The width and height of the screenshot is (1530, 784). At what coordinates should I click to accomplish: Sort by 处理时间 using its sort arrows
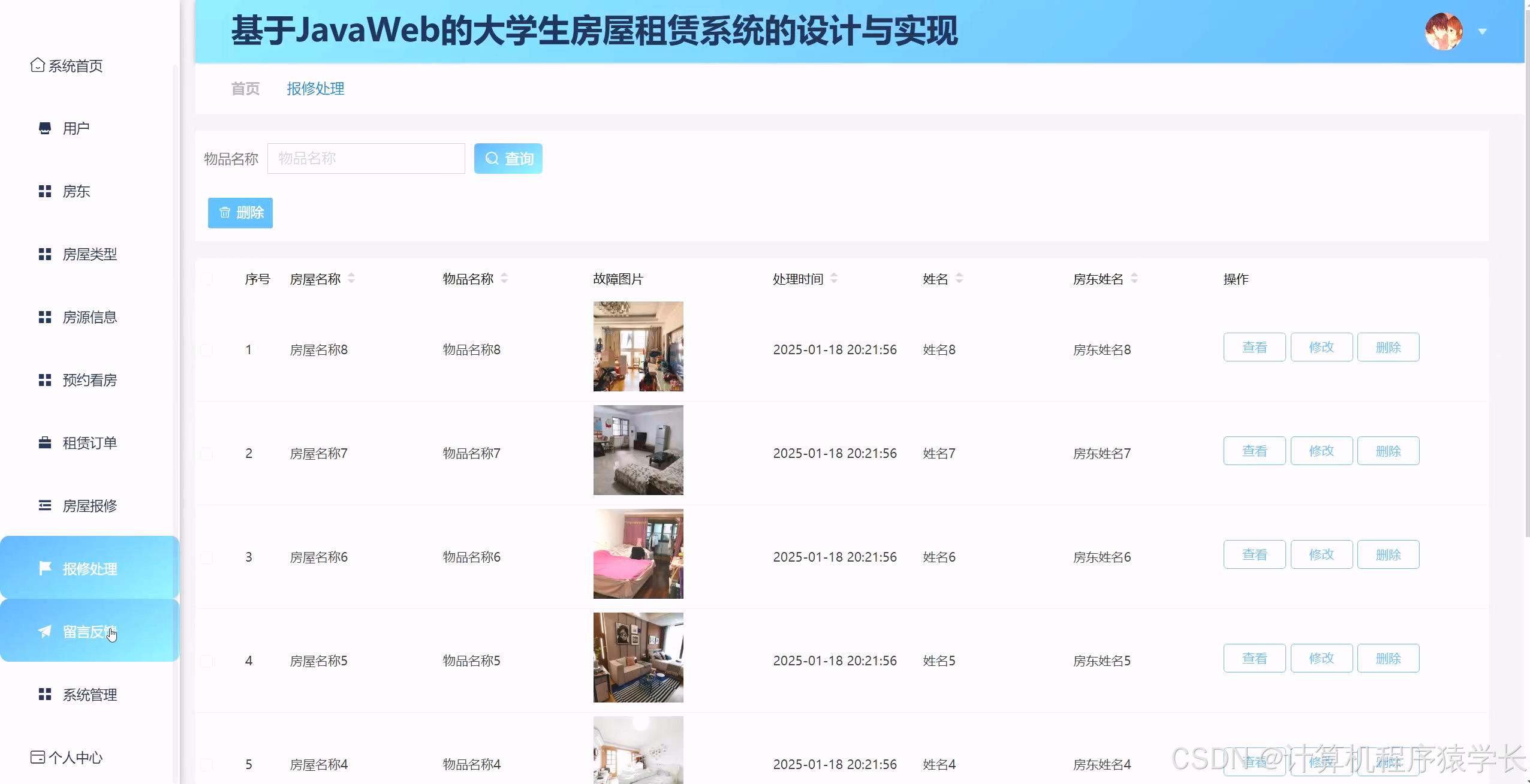pyautogui.click(x=834, y=278)
